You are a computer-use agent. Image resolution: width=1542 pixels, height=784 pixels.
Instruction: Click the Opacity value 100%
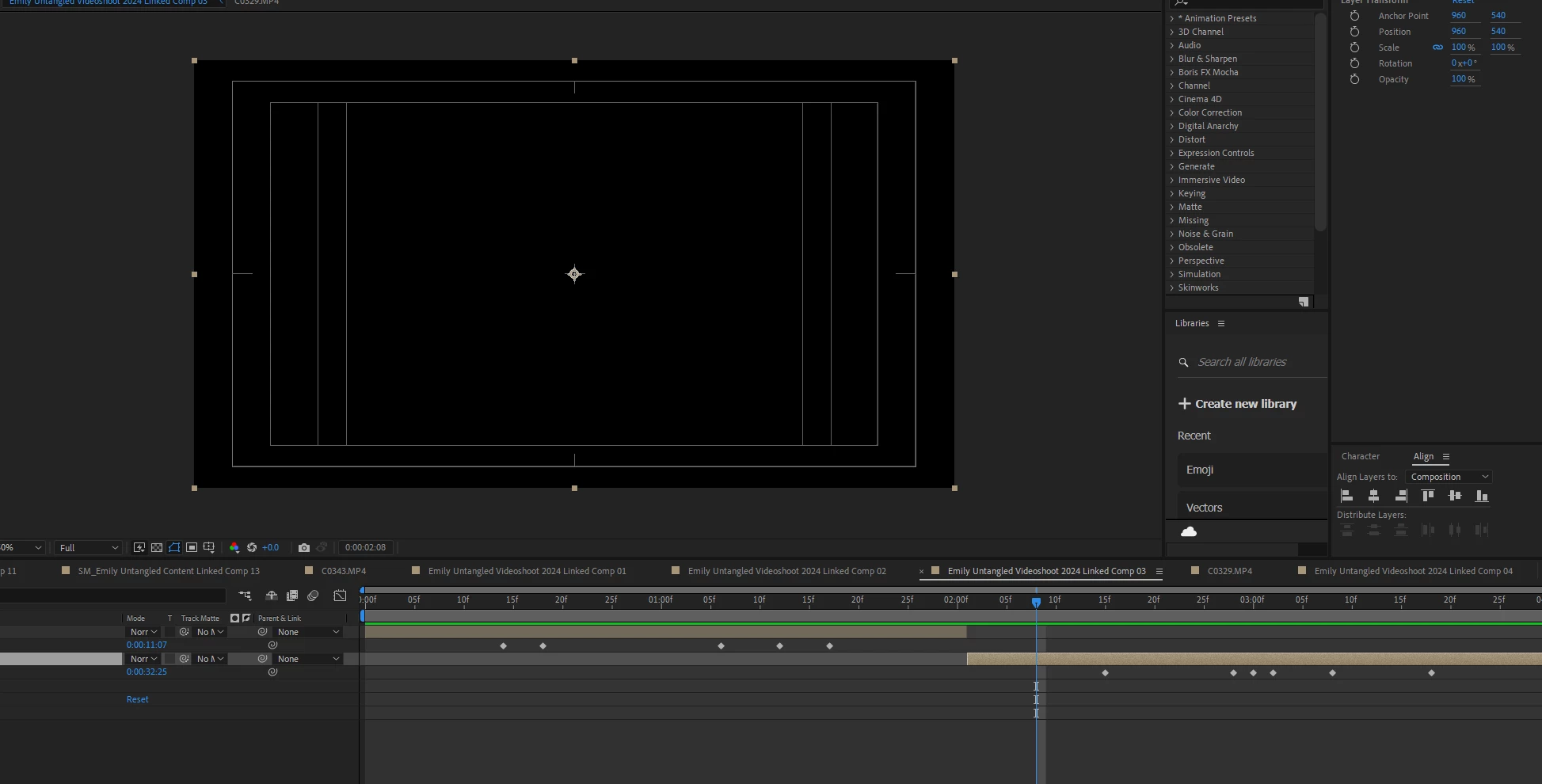(x=1463, y=79)
